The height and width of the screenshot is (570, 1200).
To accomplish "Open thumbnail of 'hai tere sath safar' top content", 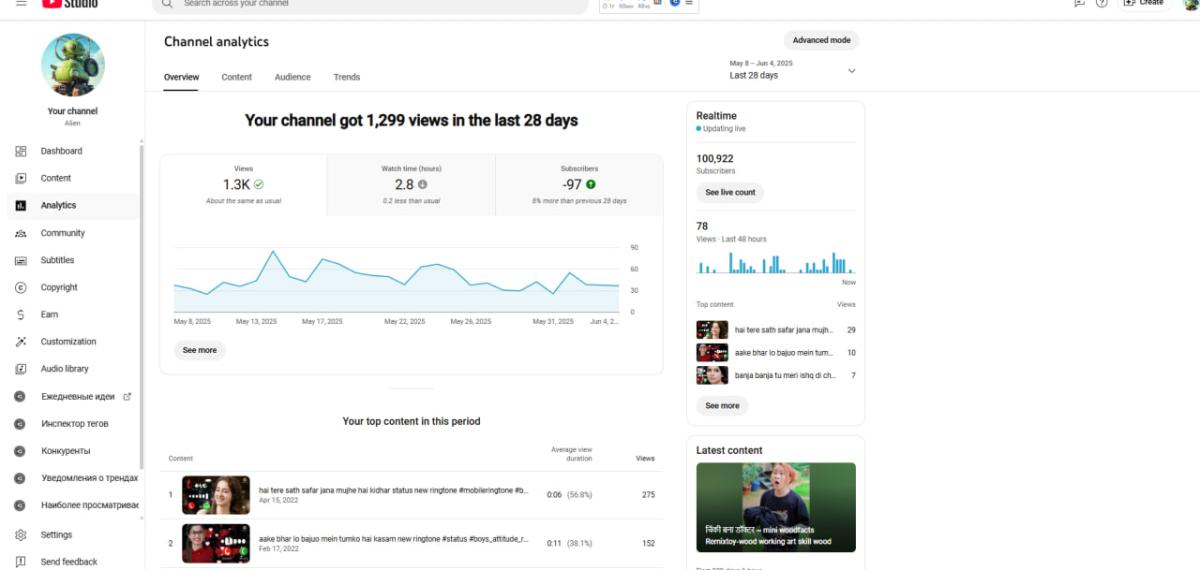I will click(216, 495).
